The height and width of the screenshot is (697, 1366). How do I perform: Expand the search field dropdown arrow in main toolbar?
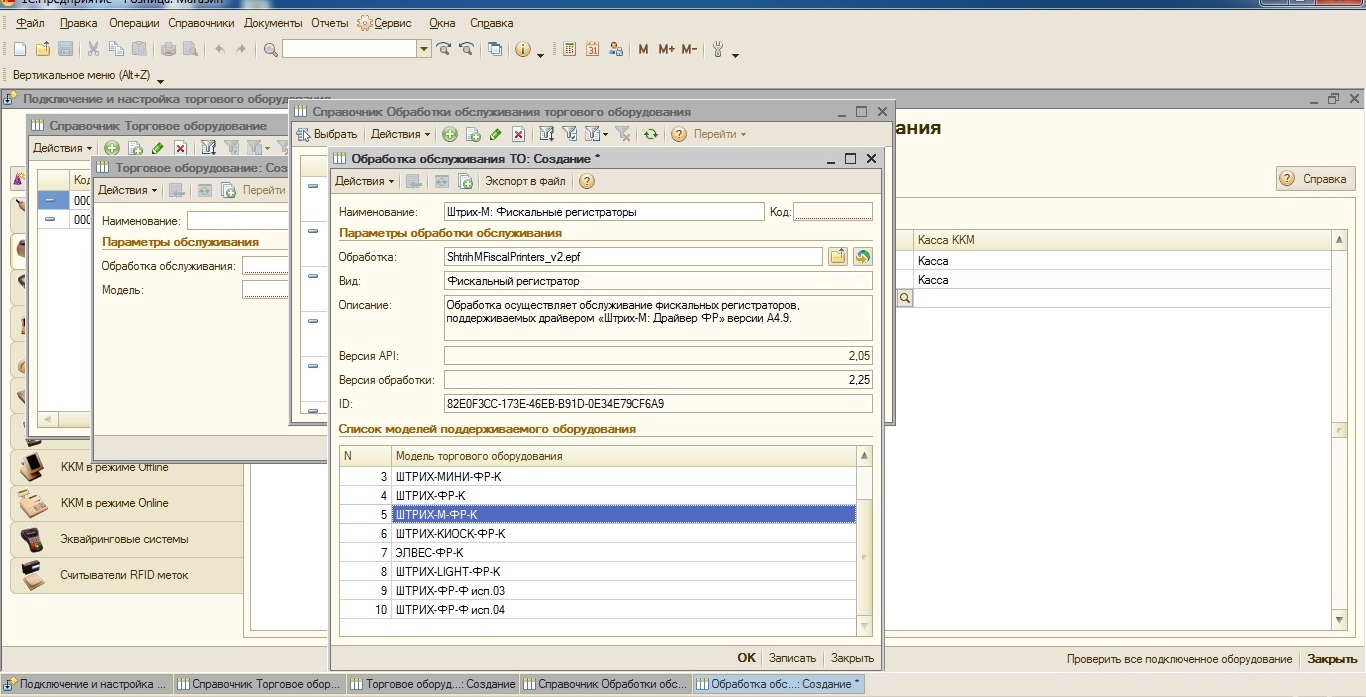(424, 49)
